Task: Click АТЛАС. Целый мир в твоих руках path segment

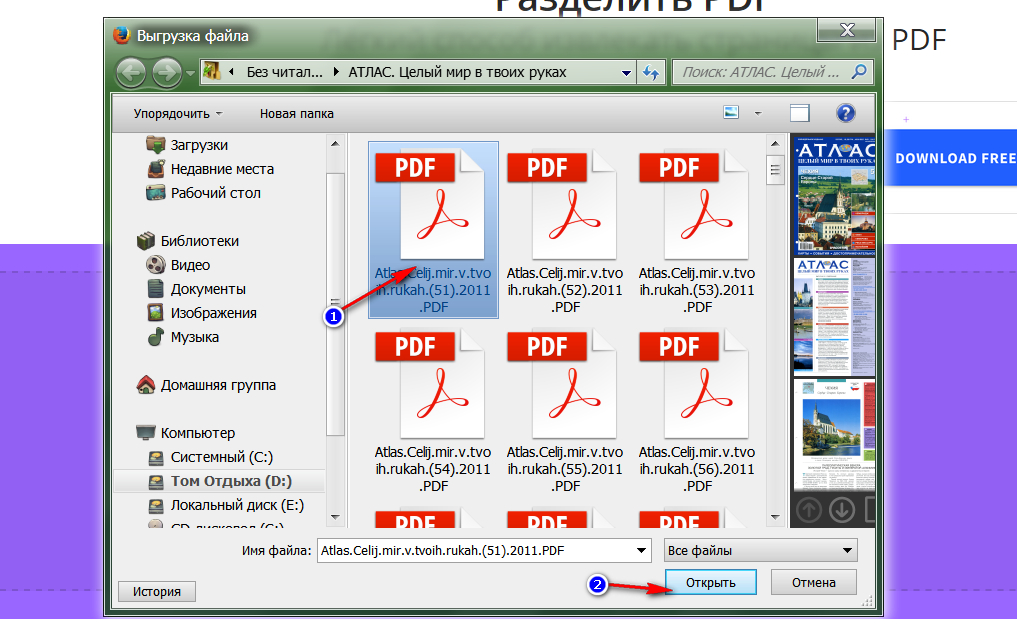Action: pos(457,72)
